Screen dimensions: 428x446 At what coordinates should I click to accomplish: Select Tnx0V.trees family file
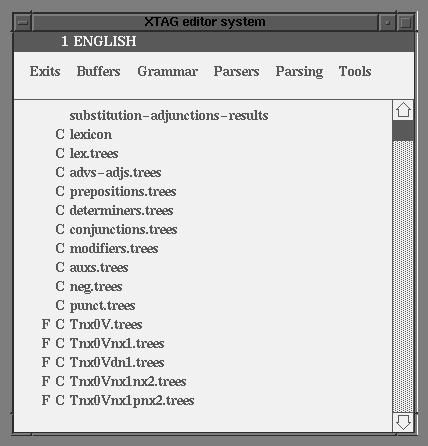[106, 324]
